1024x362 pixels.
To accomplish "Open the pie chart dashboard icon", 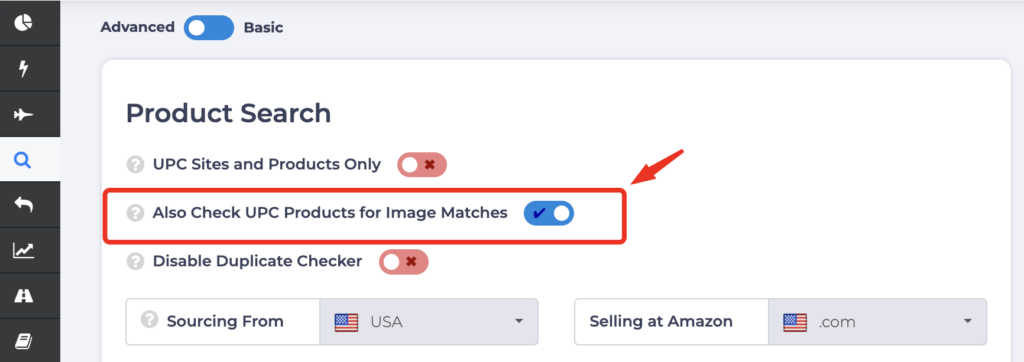I will (24, 23).
